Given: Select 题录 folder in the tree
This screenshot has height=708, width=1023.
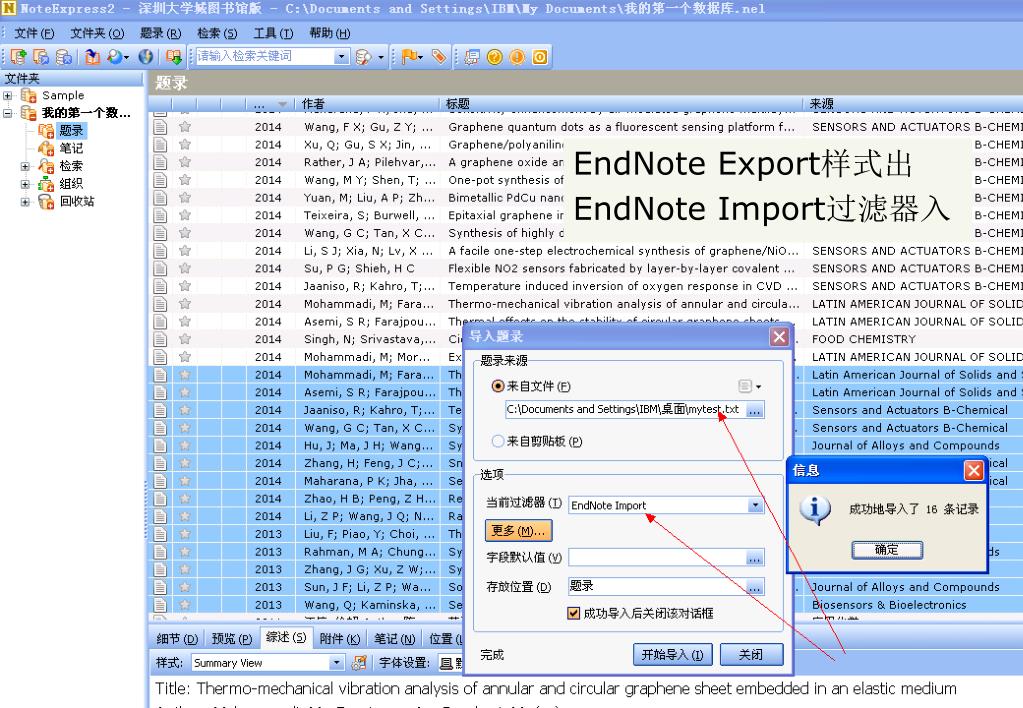Looking at the screenshot, I should click(x=71, y=131).
